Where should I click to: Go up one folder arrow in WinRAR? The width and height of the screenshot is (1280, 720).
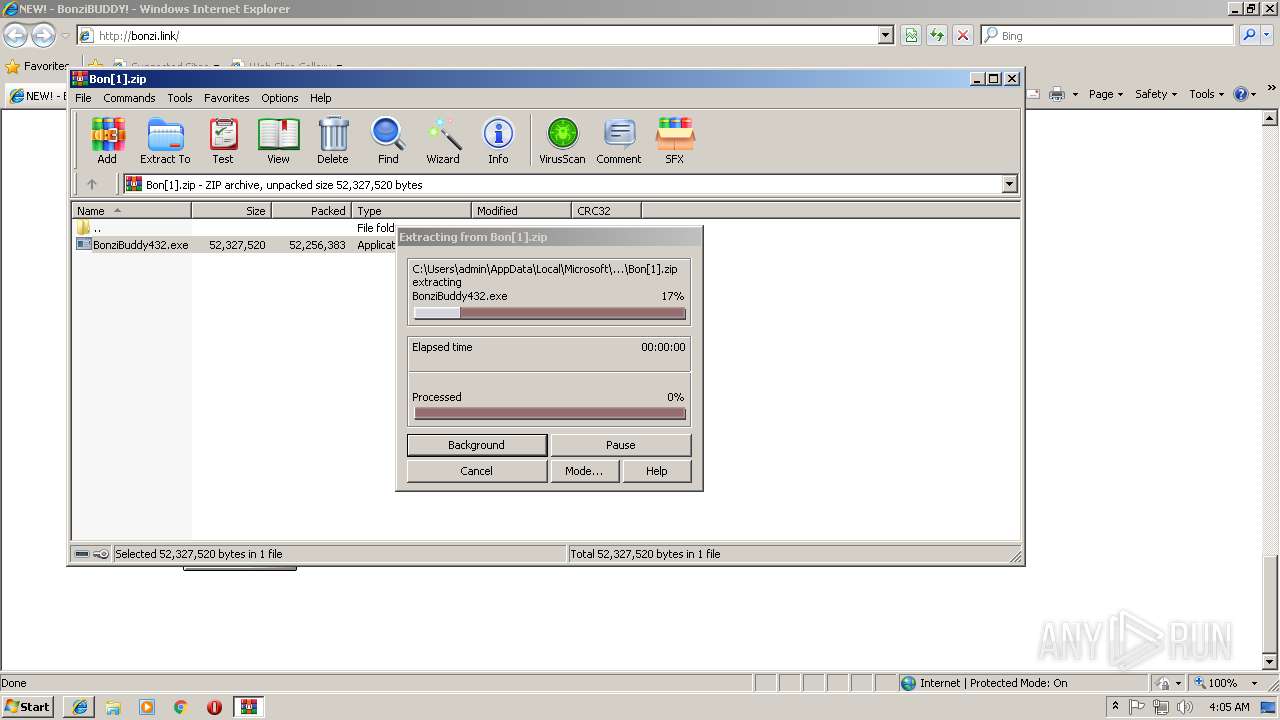tap(92, 184)
